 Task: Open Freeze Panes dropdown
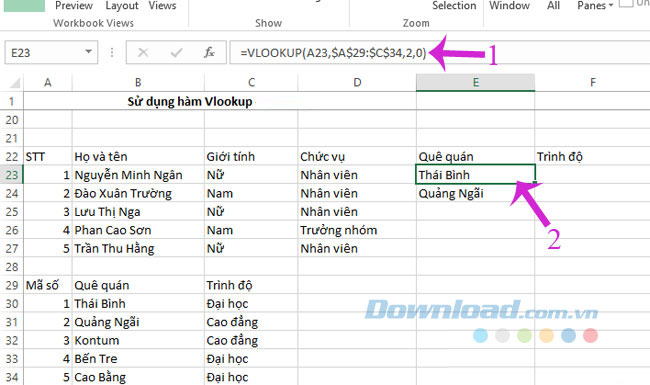pos(595,5)
